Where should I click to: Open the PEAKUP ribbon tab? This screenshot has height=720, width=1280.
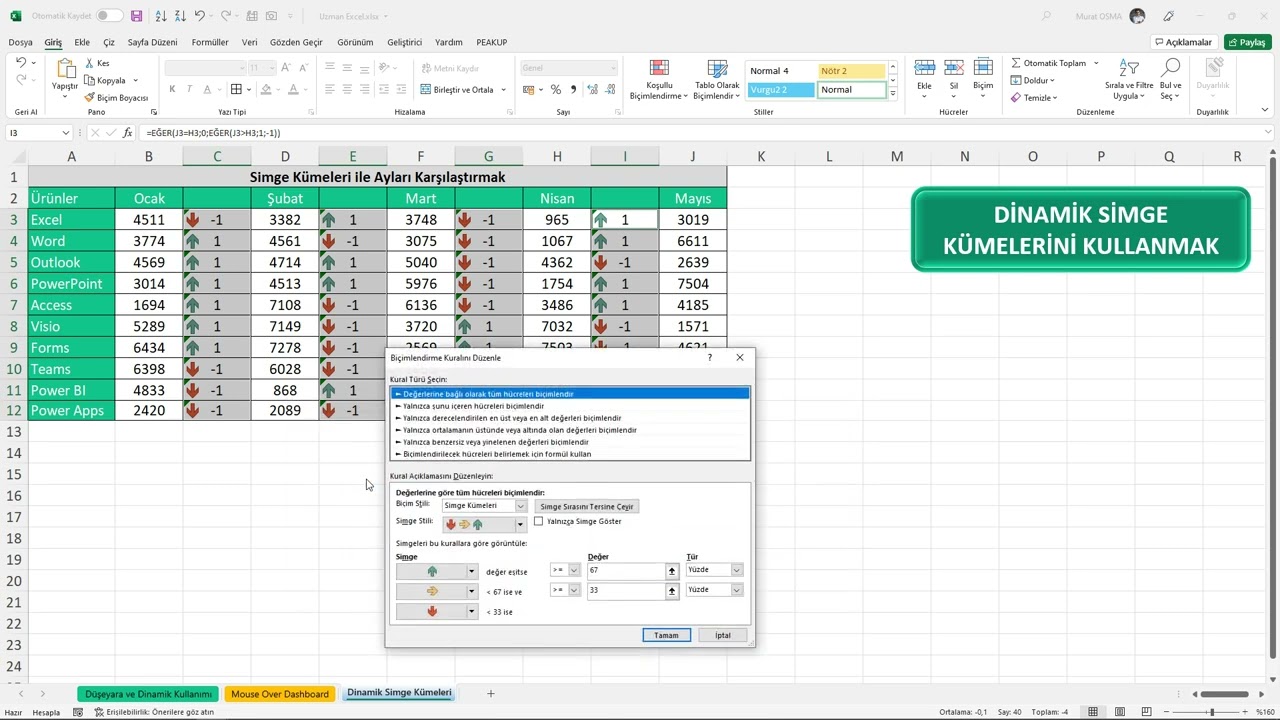click(492, 43)
